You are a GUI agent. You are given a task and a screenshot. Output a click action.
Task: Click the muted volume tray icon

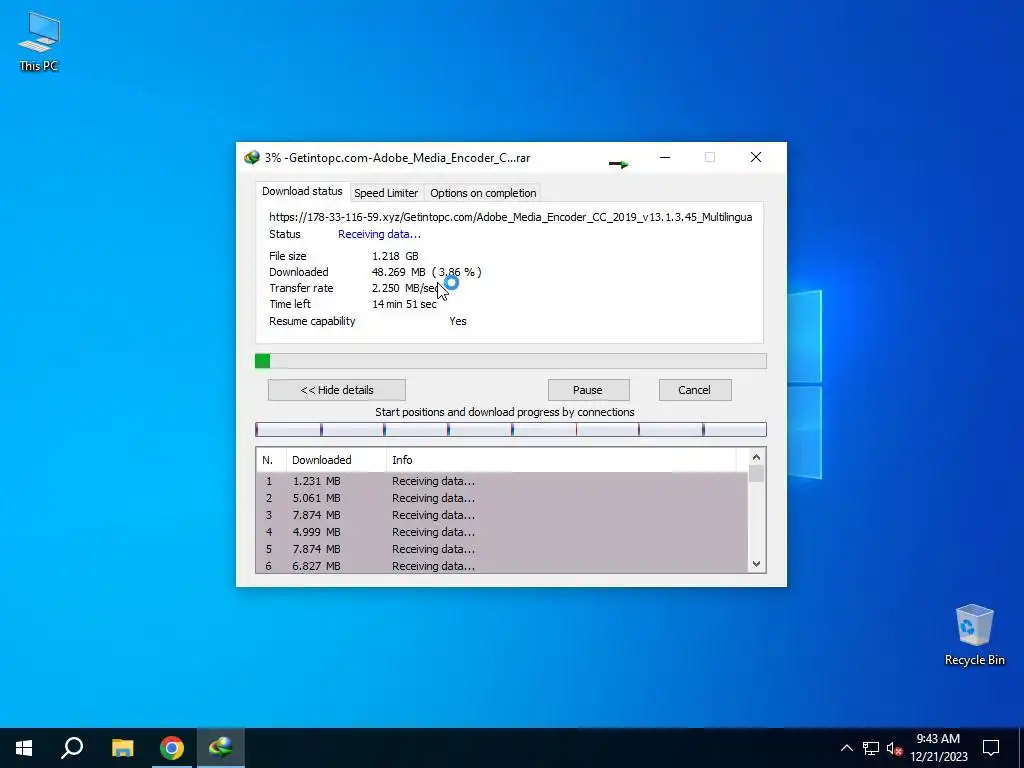click(x=894, y=748)
